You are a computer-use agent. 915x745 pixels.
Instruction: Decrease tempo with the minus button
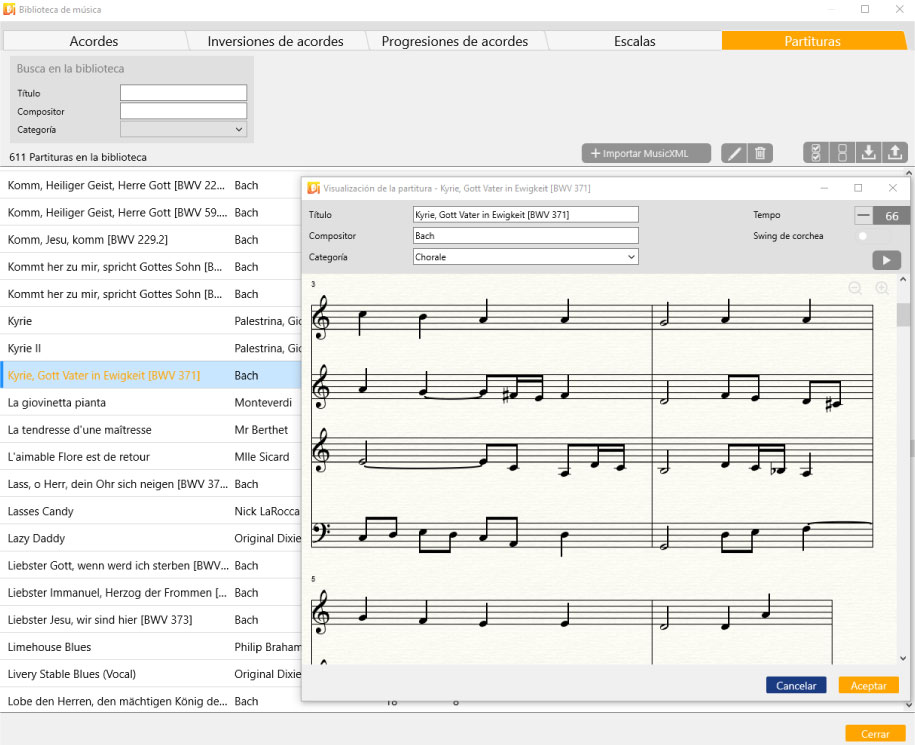pyautogui.click(x=864, y=215)
